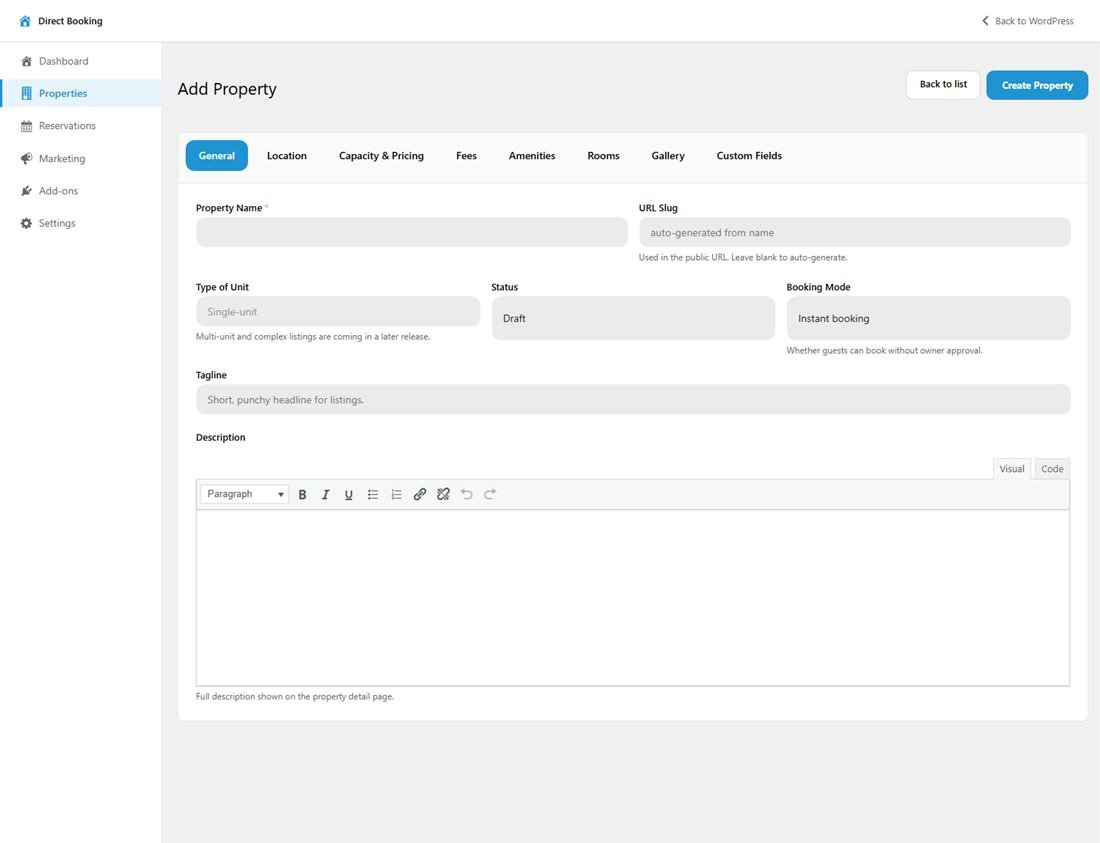The height and width of the screenshot is (843, 1100).
Task: Click the redo arrow icon
Action: (x=490, y=494)
